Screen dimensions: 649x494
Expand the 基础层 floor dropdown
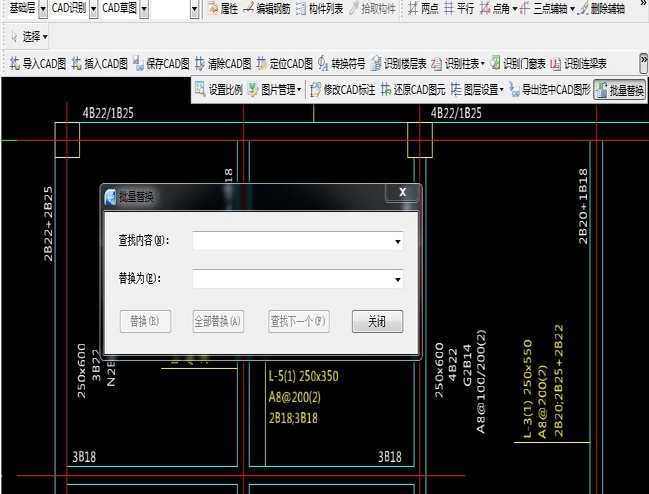point(43,9)
